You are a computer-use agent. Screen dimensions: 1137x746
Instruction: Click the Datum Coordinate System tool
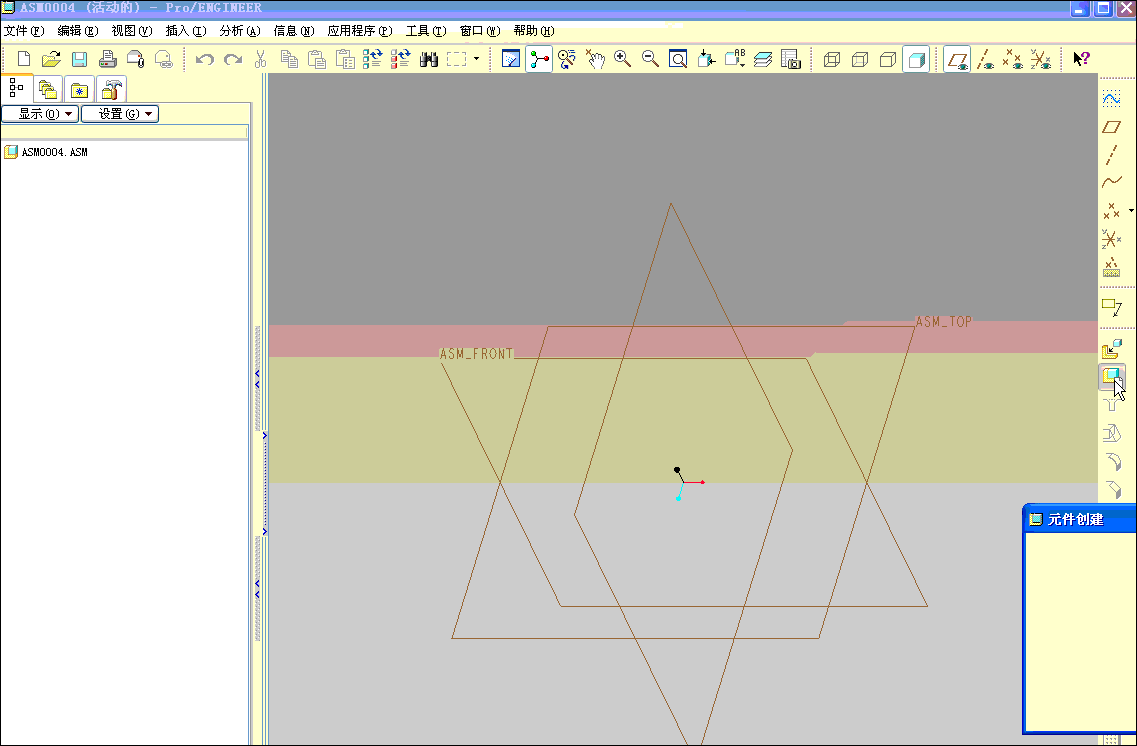(1111, 239)
